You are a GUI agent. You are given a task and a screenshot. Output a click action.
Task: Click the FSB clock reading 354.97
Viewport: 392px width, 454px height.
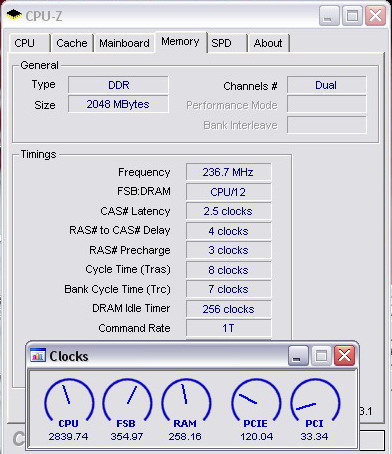coord(127,436)
